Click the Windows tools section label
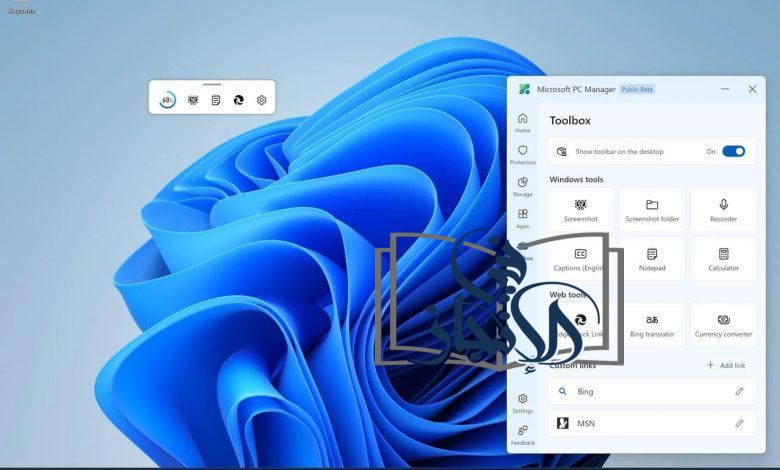The image size is (780, 470). coord(576,180)
